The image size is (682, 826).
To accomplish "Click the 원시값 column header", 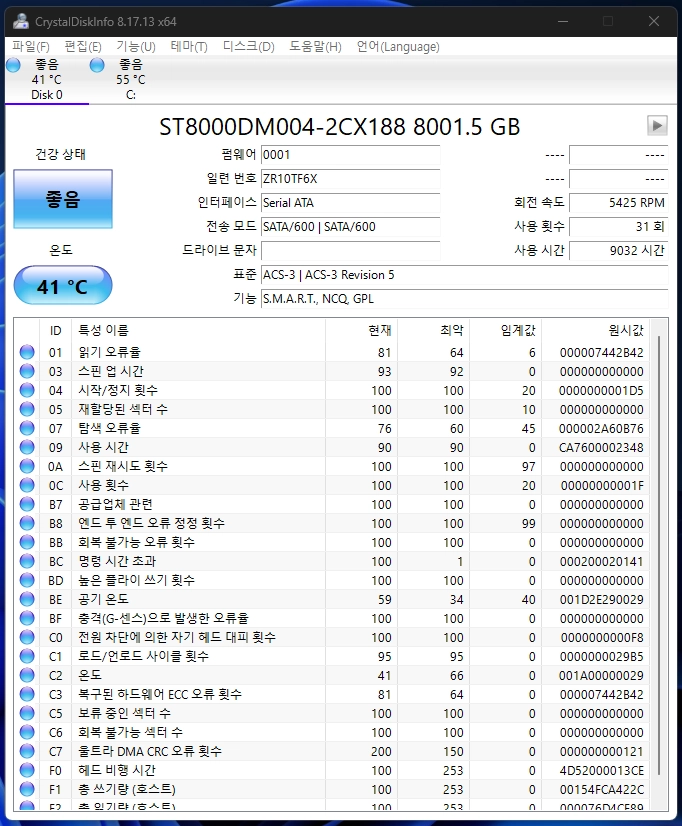I will 596,330.
